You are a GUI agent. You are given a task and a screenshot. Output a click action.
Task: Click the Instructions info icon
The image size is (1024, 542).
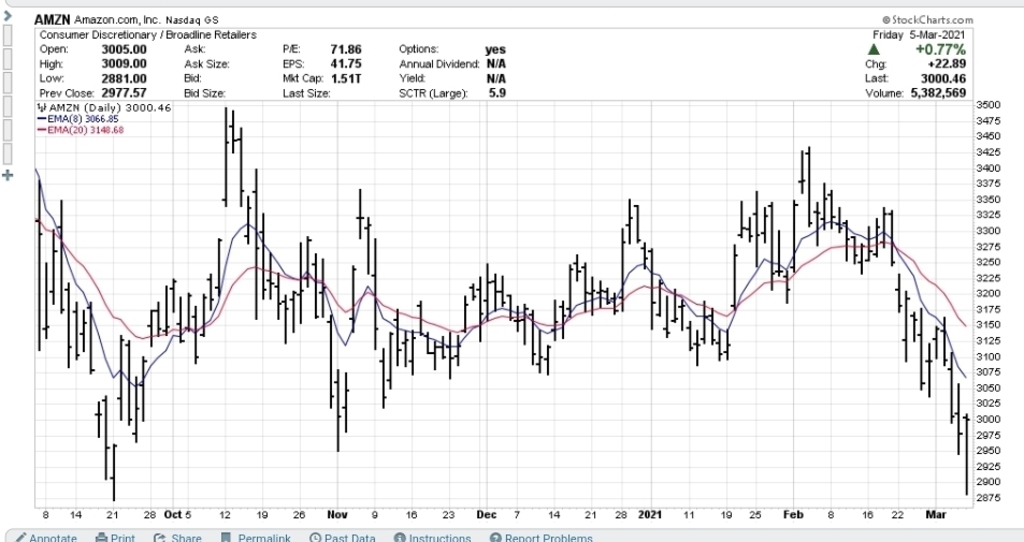(399, 537)
